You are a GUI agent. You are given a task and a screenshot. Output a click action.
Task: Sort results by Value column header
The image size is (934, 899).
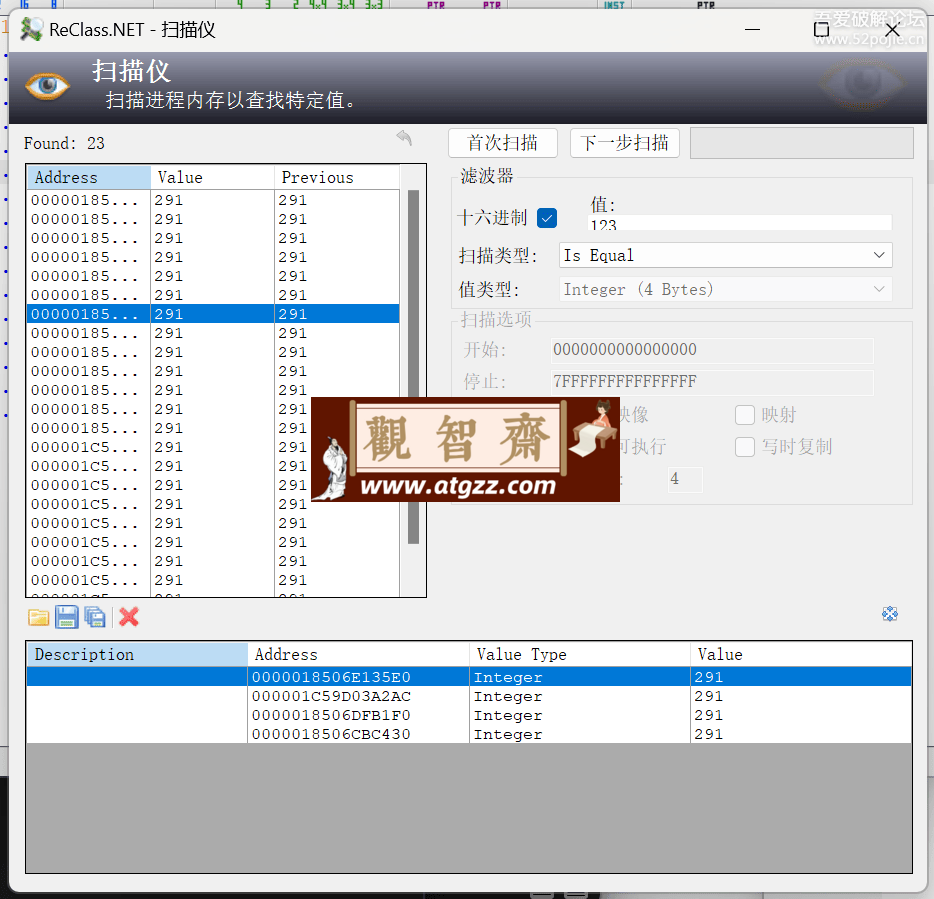[x=213, y=178]
